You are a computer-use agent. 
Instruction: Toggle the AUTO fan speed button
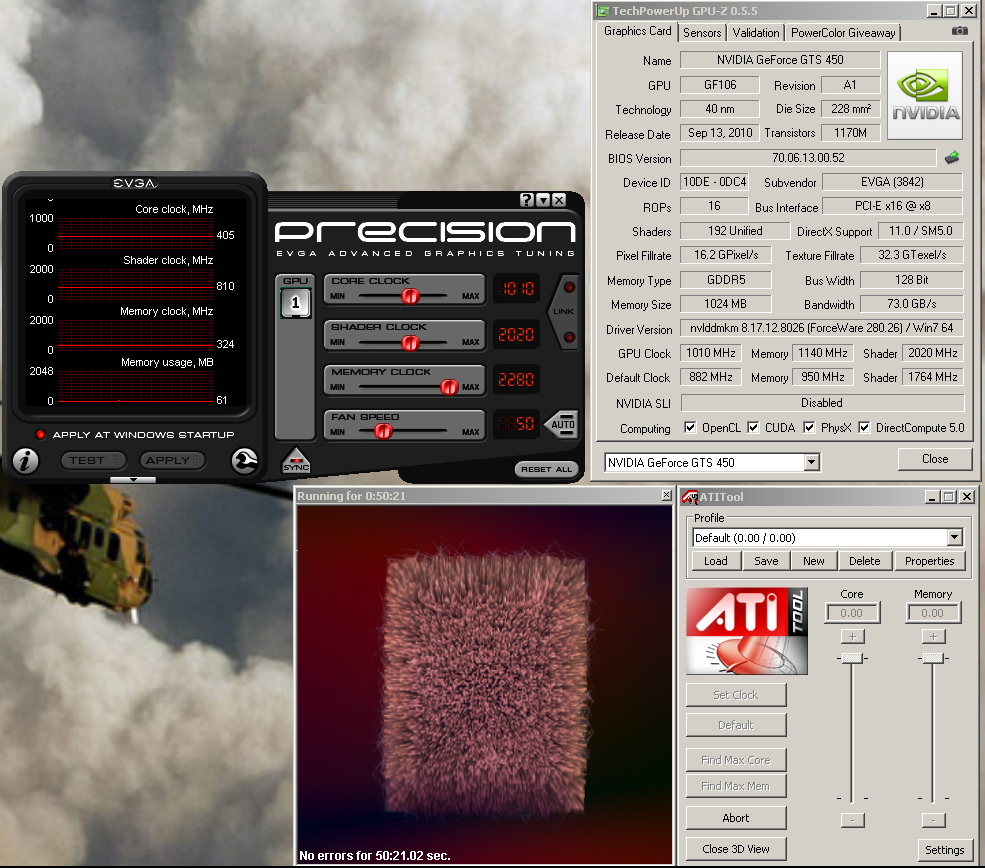pyautogui.click(x=562, y=425)
